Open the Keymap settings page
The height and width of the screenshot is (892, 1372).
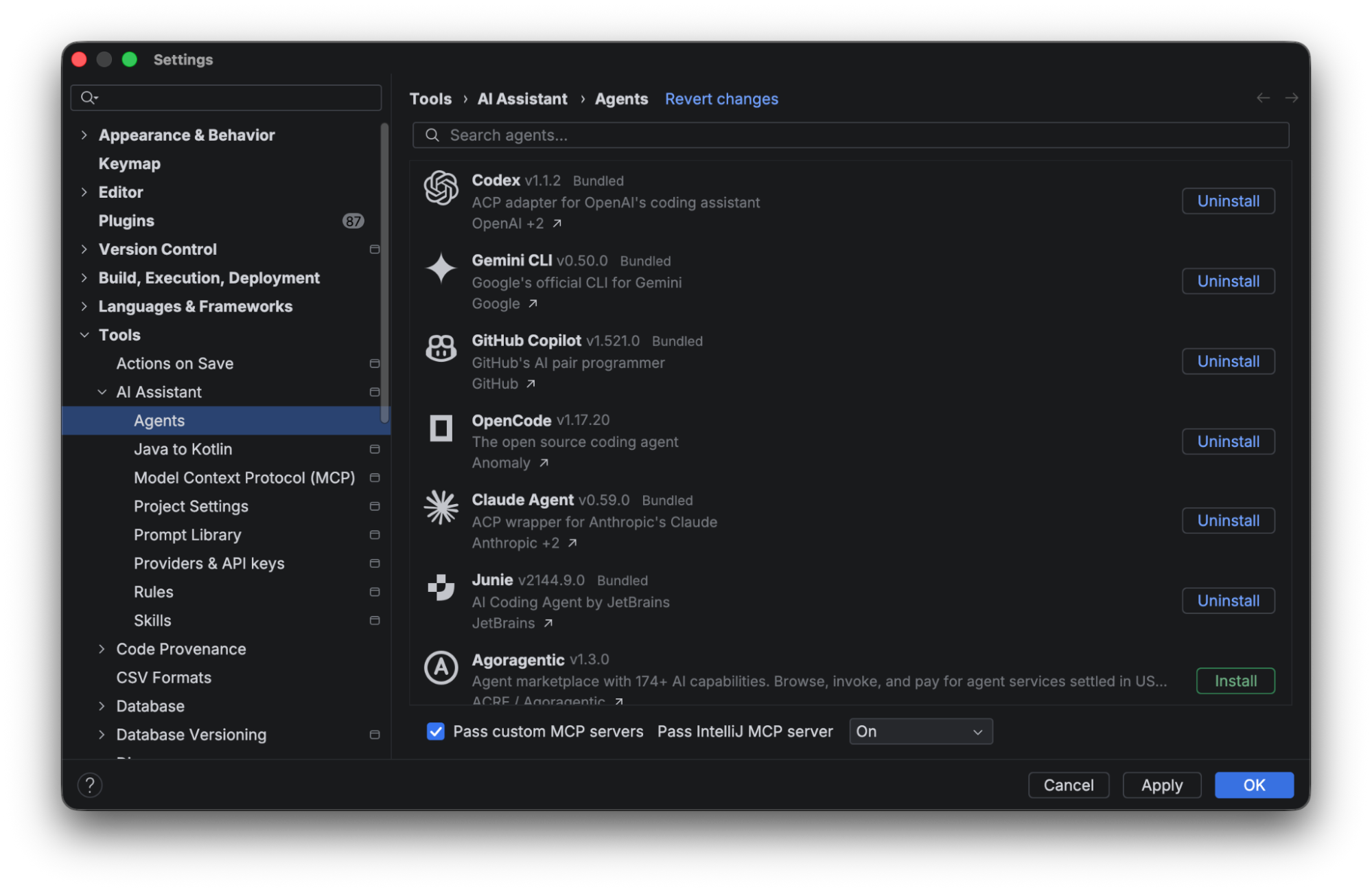click(x=129, y=163)
